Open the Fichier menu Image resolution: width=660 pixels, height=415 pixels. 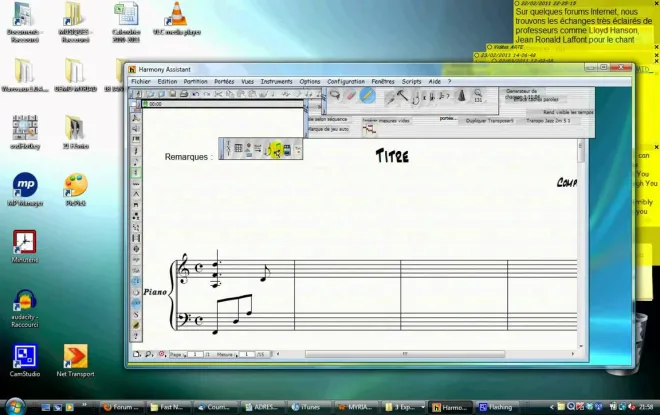tap(141, 82)
